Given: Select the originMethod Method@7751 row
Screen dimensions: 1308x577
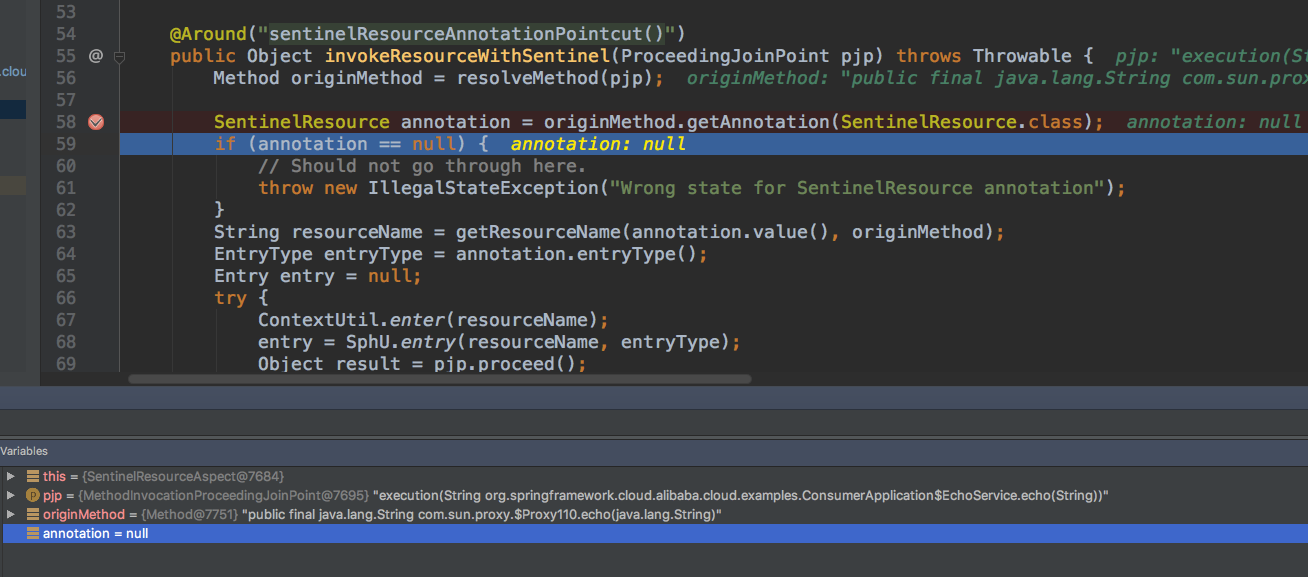Looking at the screenshot, I should tap(654, 515).
